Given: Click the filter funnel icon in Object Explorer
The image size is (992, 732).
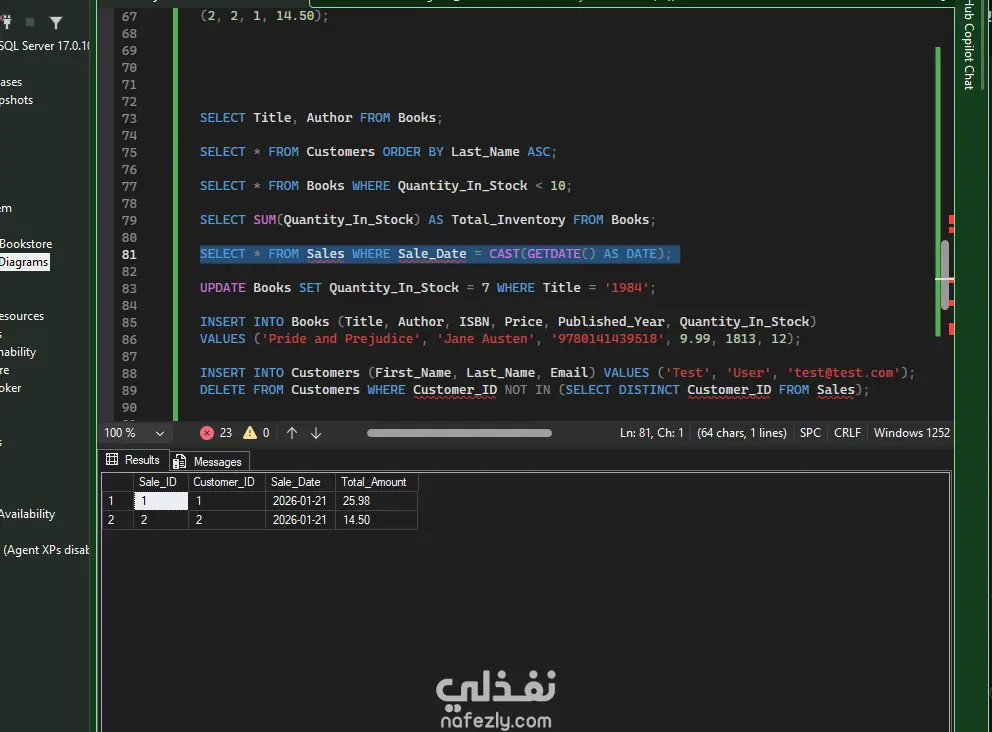Looking at the screenshot, I should (56, 23).
